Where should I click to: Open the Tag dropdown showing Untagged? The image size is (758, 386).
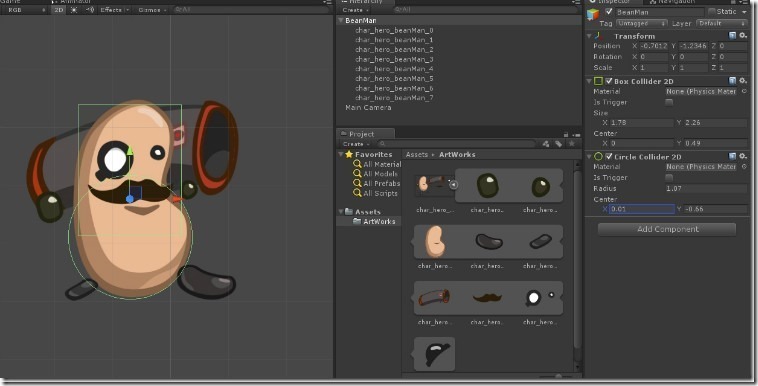coord(641,23)
